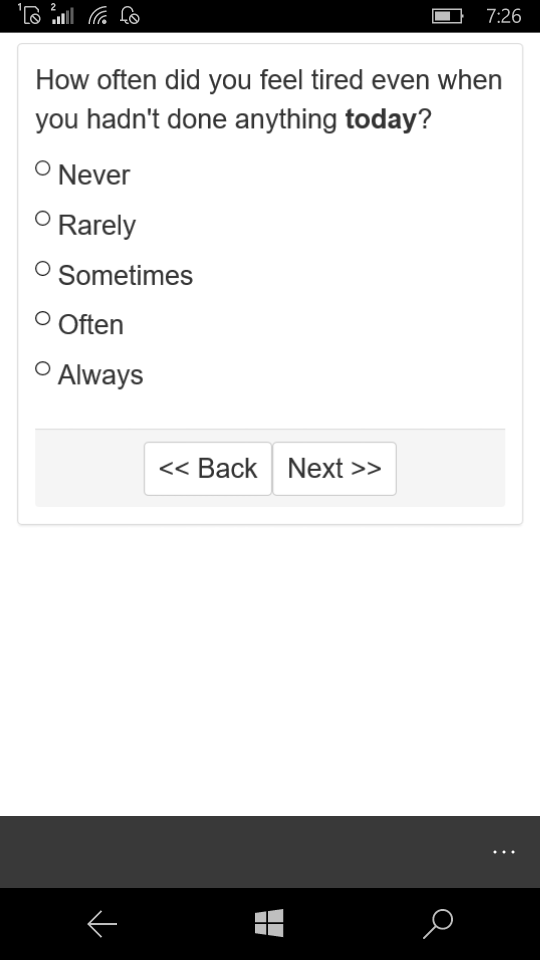The image size is (540, 960).
Task: Tap the Always label text
Action: (100, 375)
